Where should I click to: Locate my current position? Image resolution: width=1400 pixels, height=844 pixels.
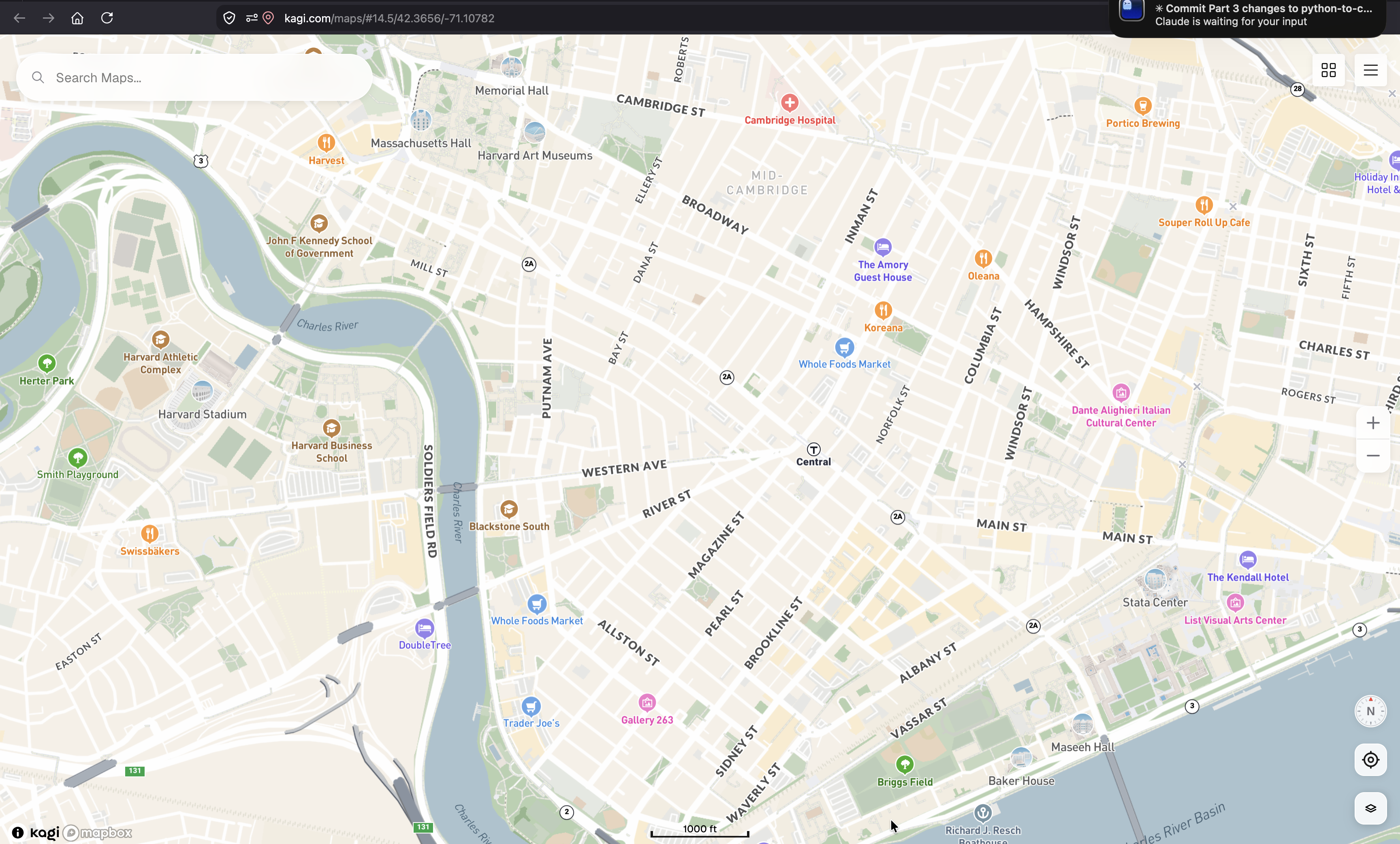[x=1370, y=760]
